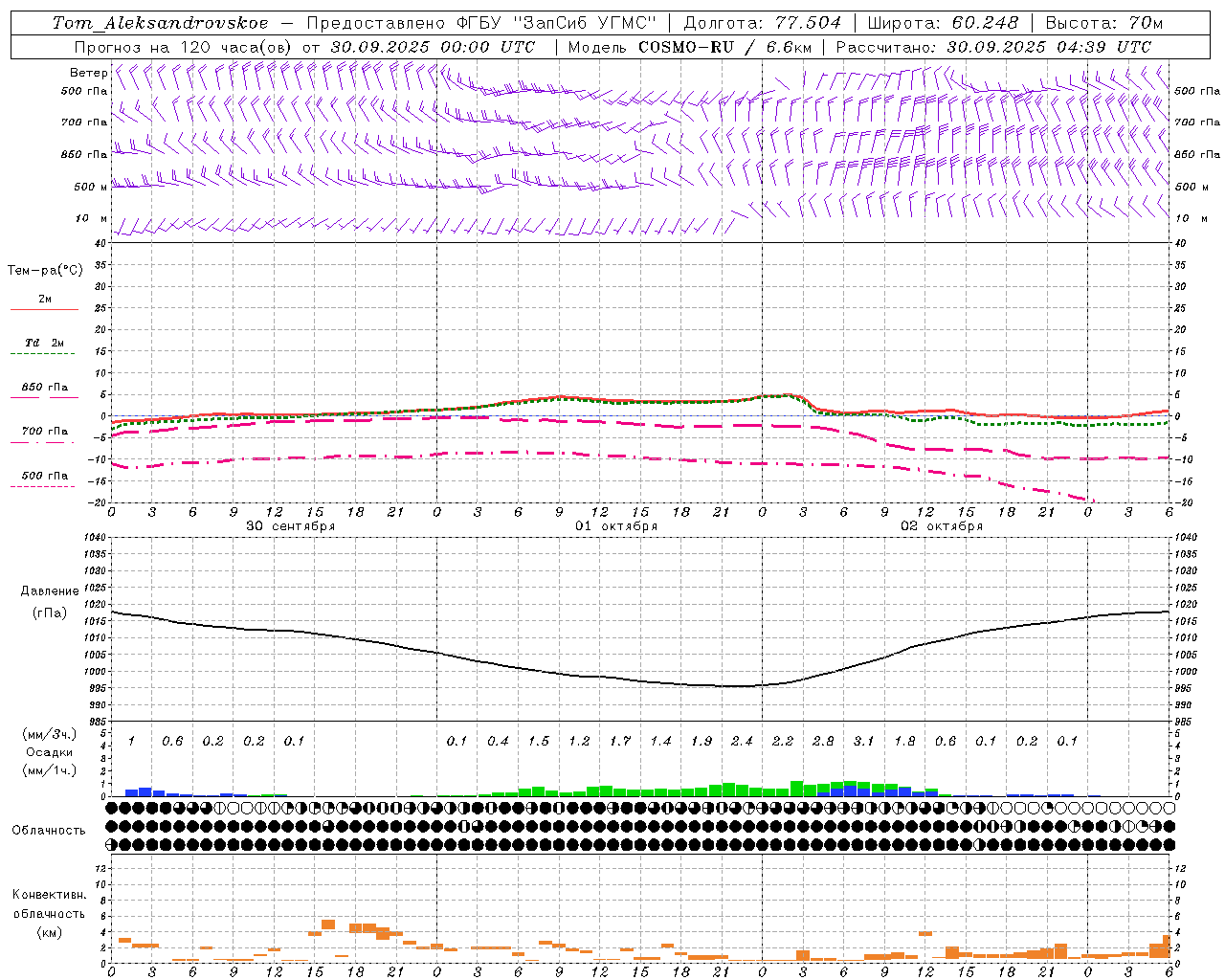1225x980 pixels.
Task: Click the 0.4 precipitation total value
Action: click(498, 741)
